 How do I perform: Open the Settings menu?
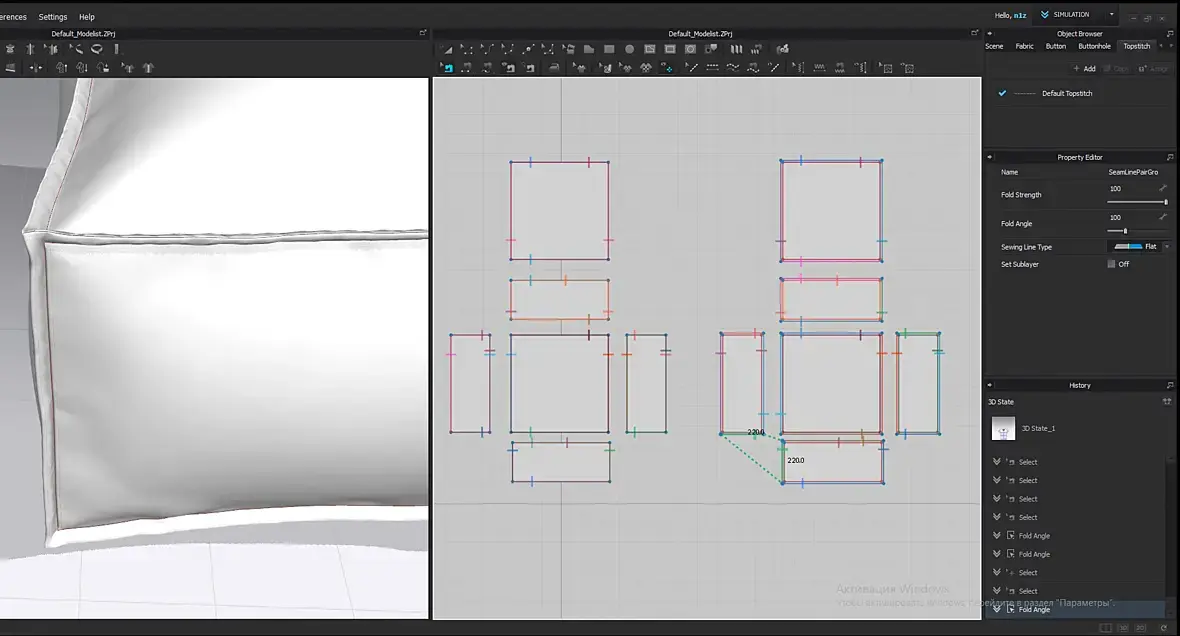(53, 17)
